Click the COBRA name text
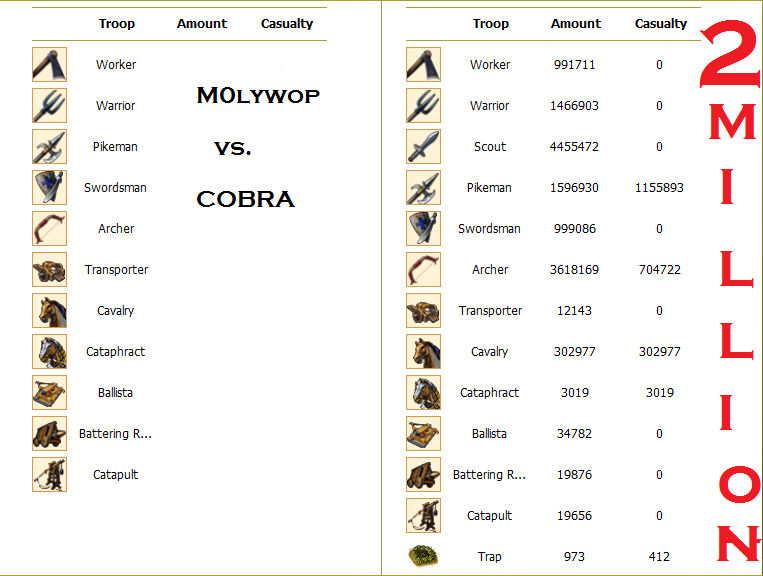This screenshot has width=763, height=576. 245,199
